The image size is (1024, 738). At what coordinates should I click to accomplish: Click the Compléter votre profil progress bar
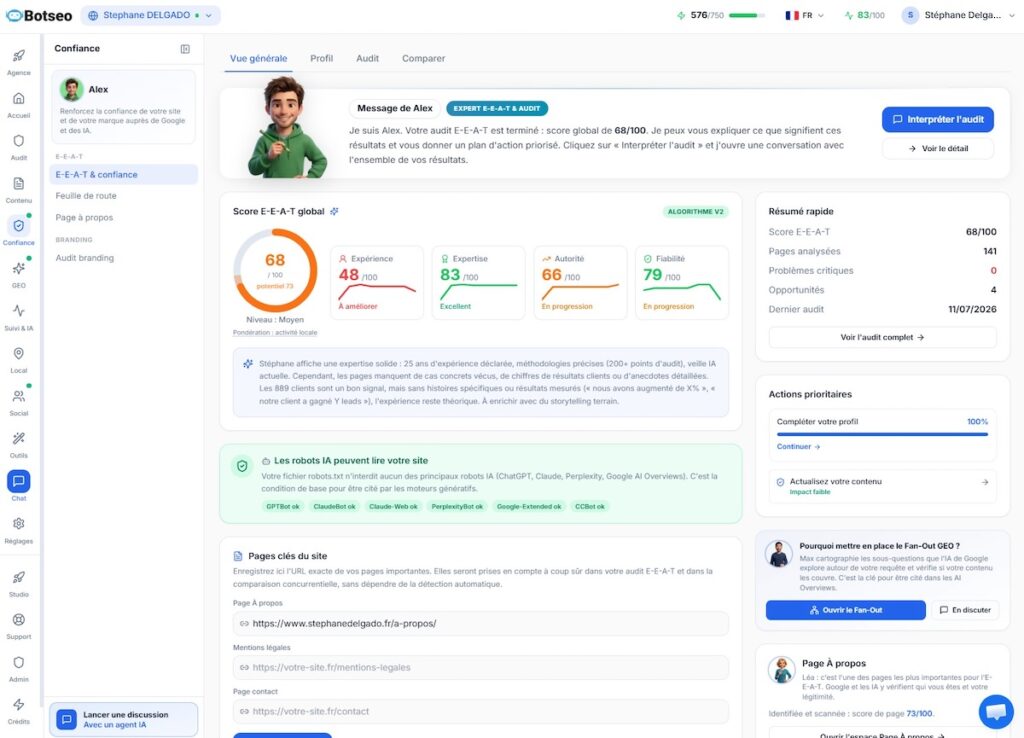[x=882, y=434]
